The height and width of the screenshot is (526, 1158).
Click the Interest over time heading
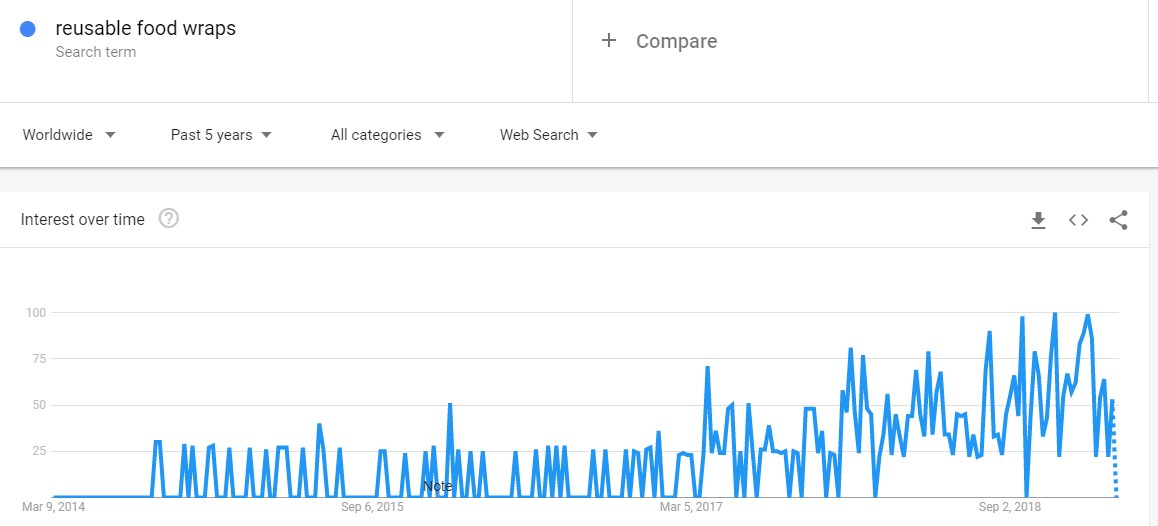83,219
